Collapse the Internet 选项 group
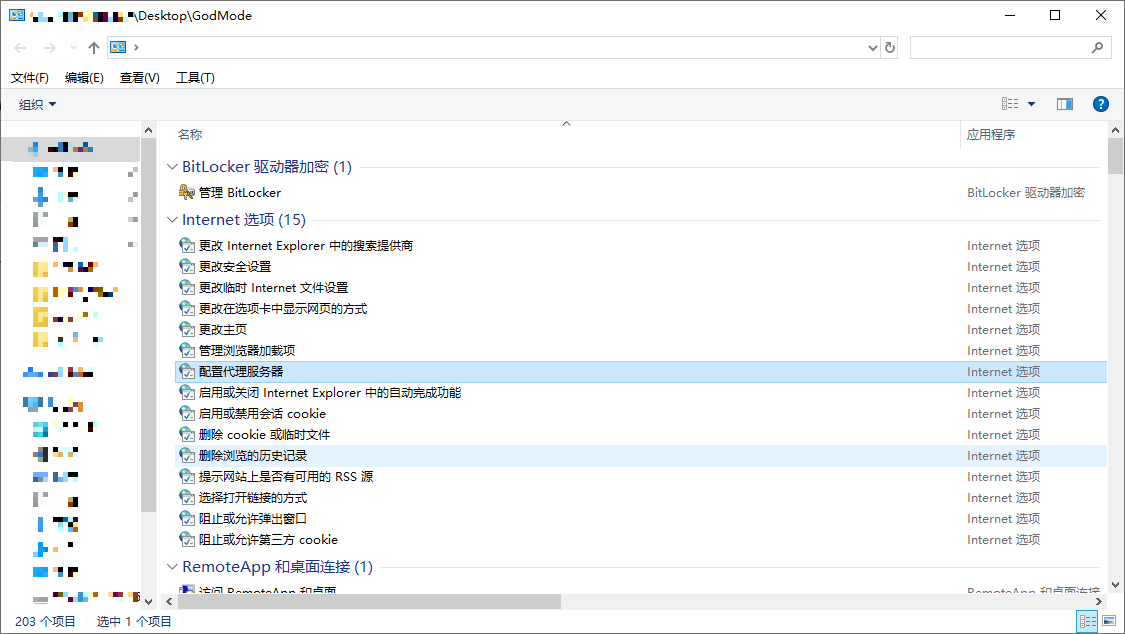This screenshot has height=634, width=1125. click(172, 220)
